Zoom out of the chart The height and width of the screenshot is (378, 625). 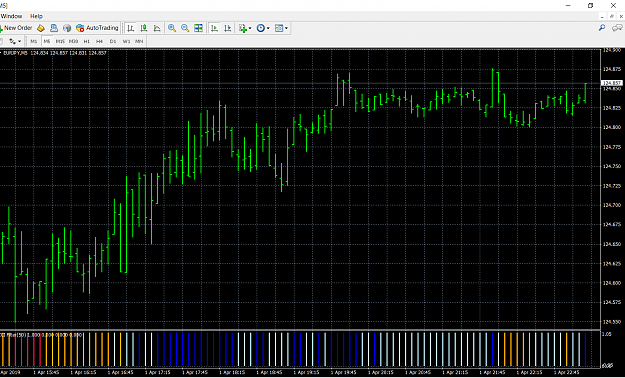(x=185, y=28)
